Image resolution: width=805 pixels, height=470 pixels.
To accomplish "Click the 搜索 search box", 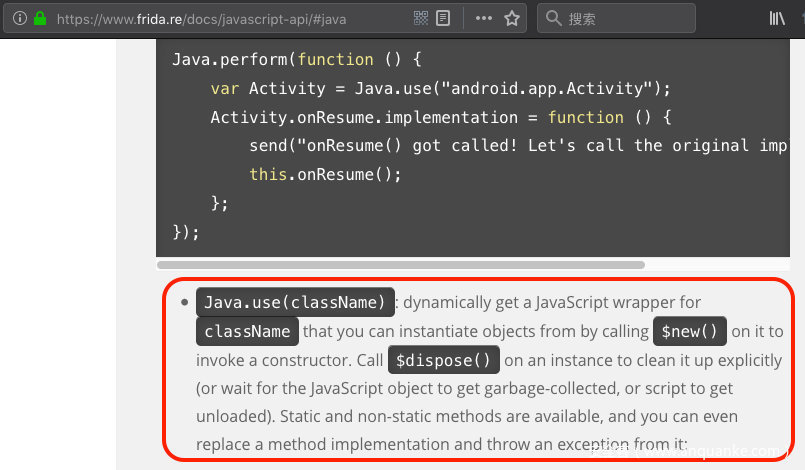I will 625,18.
